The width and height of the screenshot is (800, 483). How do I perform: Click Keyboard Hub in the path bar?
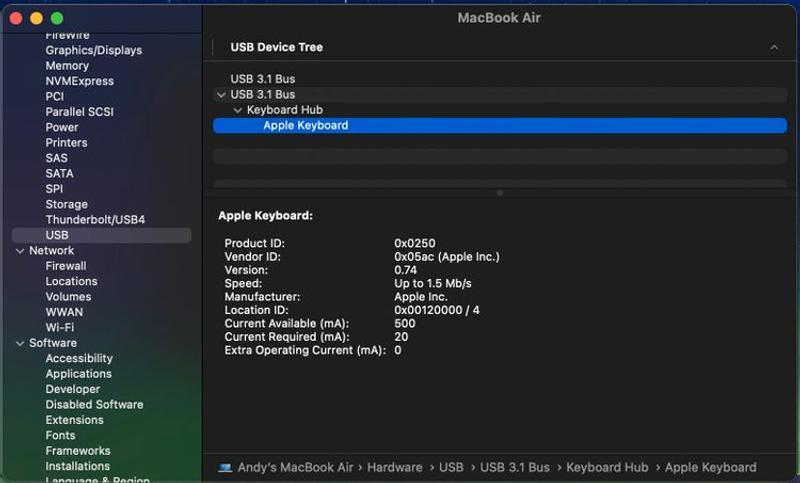pos(607,467)
